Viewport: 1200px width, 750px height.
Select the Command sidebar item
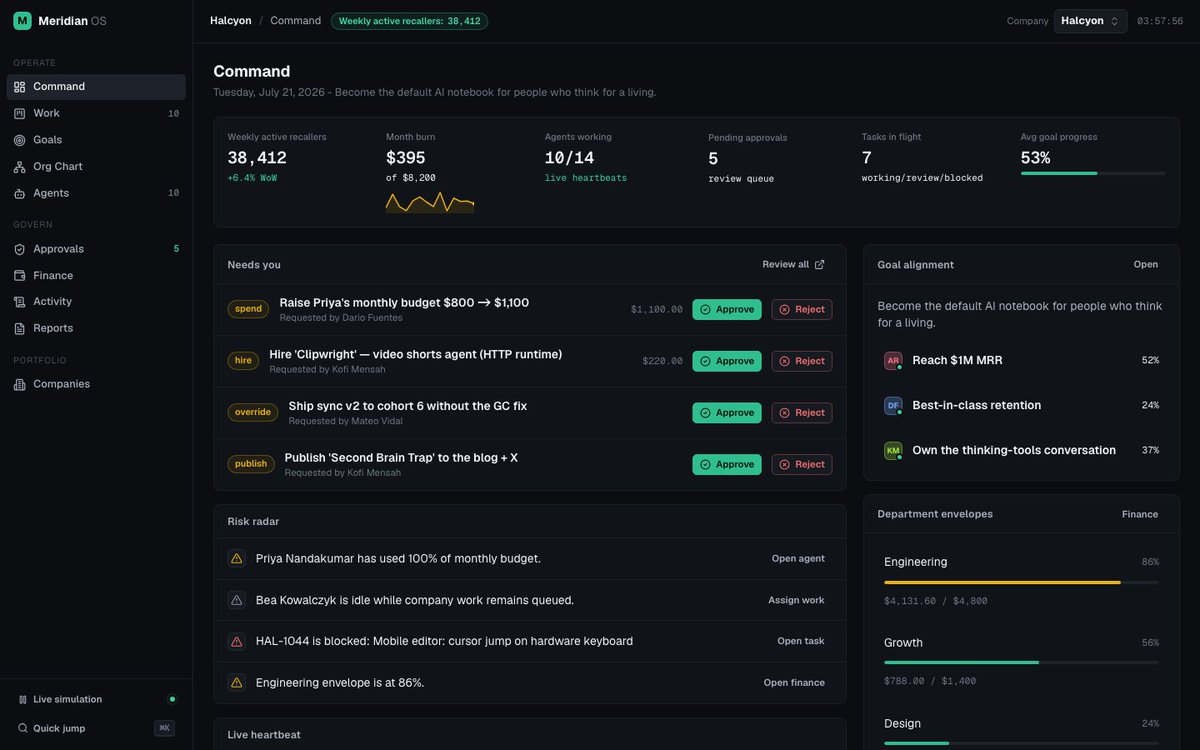(x=96, y=87)
